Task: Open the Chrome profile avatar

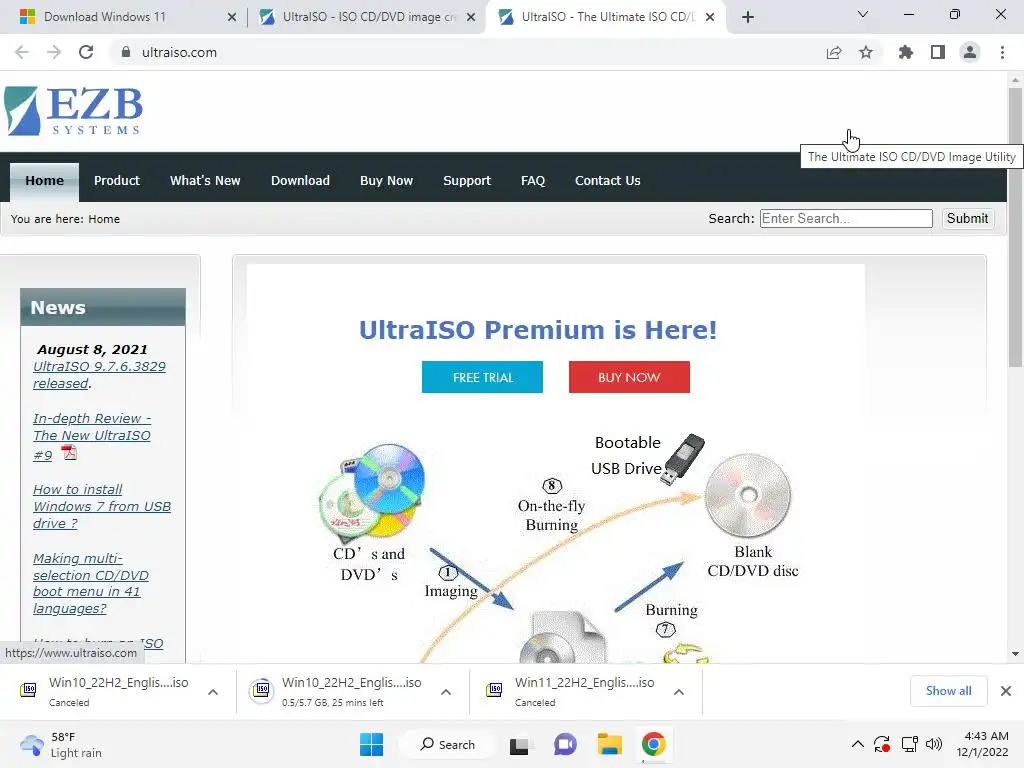Action: pos(970,52)
